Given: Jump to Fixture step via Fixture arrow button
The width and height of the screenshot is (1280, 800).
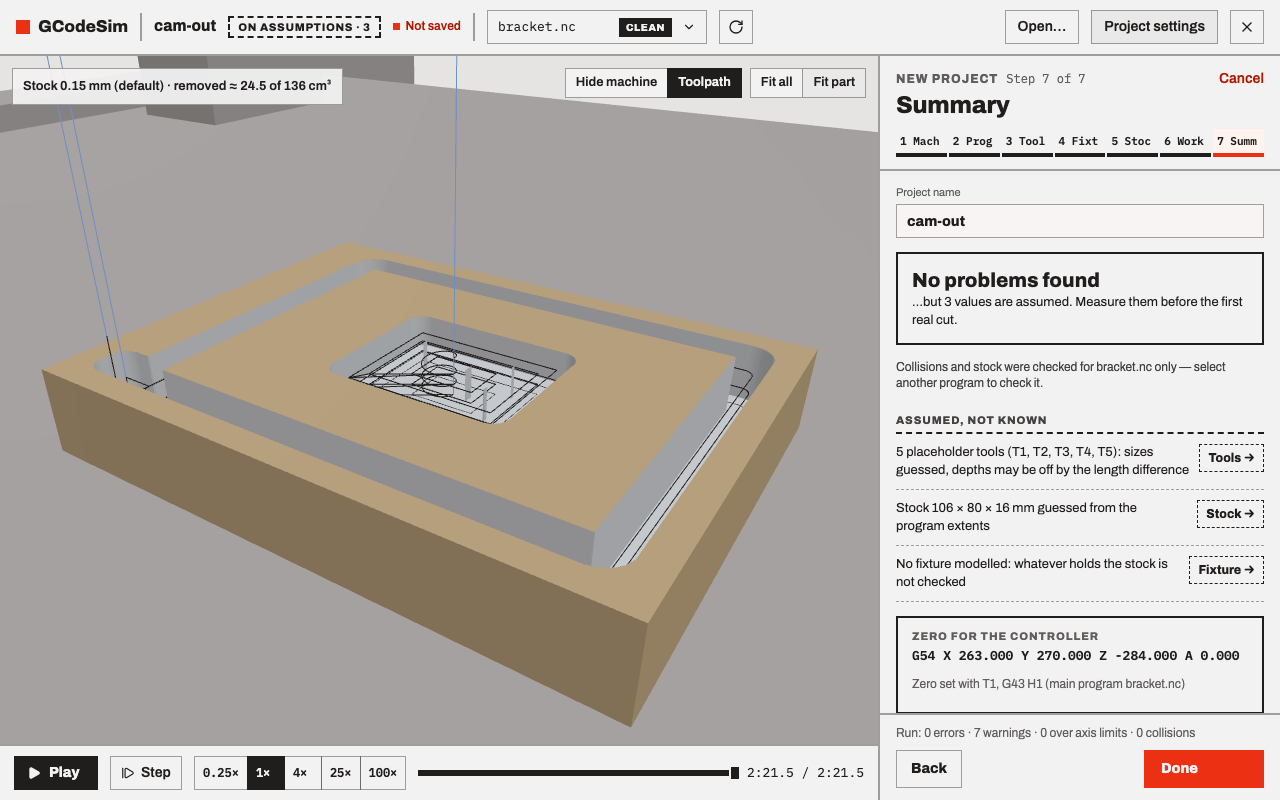Looking at the screenshot, I should (x=1226, y=570).
